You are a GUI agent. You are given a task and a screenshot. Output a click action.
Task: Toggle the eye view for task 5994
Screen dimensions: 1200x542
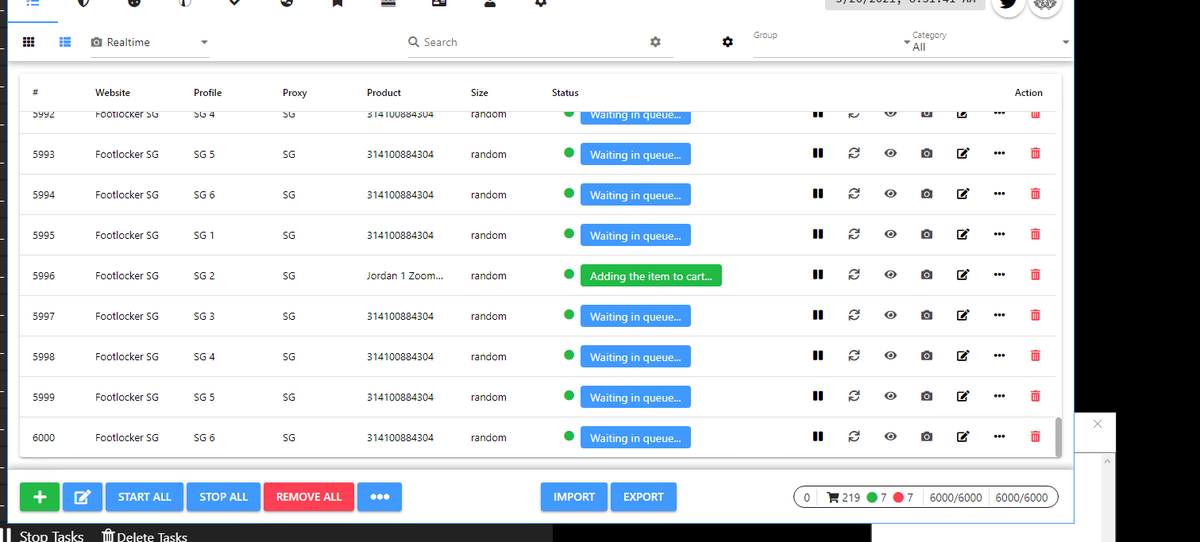pyautogui.click(x=890, y=194)
